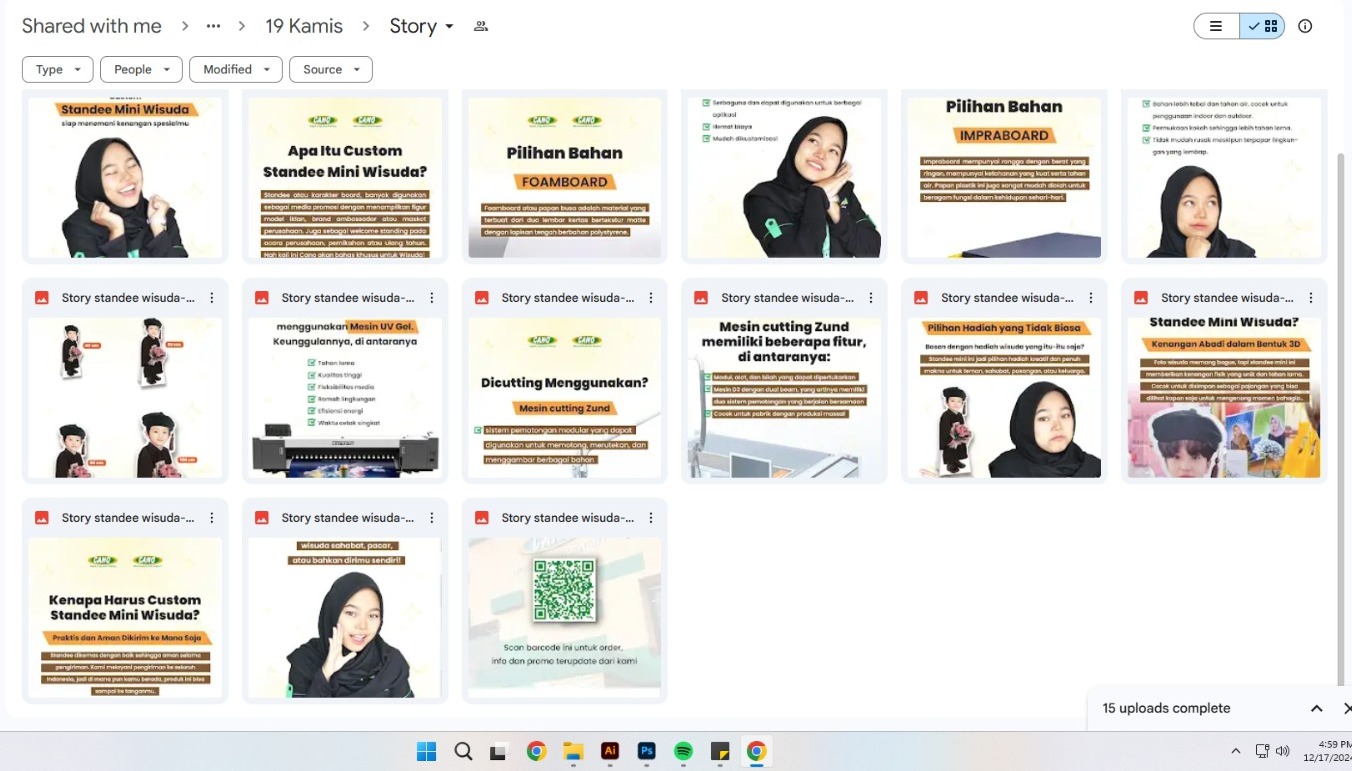Collapse the uploads complete panel
This screenshot has width=1352, height=771.
(1316, 708)
